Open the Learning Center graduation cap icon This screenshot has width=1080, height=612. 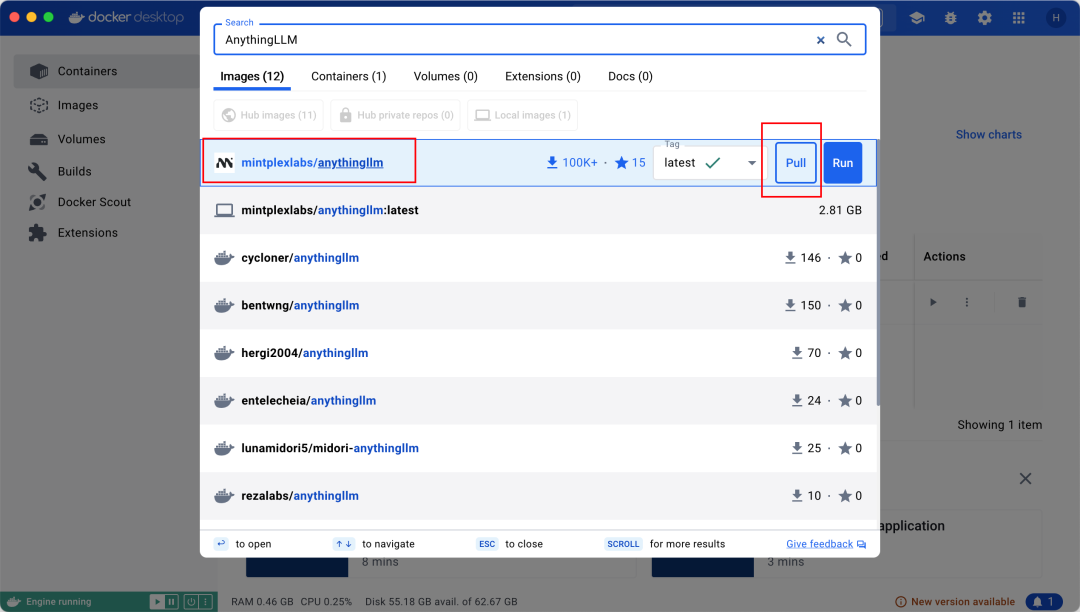[917, 18]
